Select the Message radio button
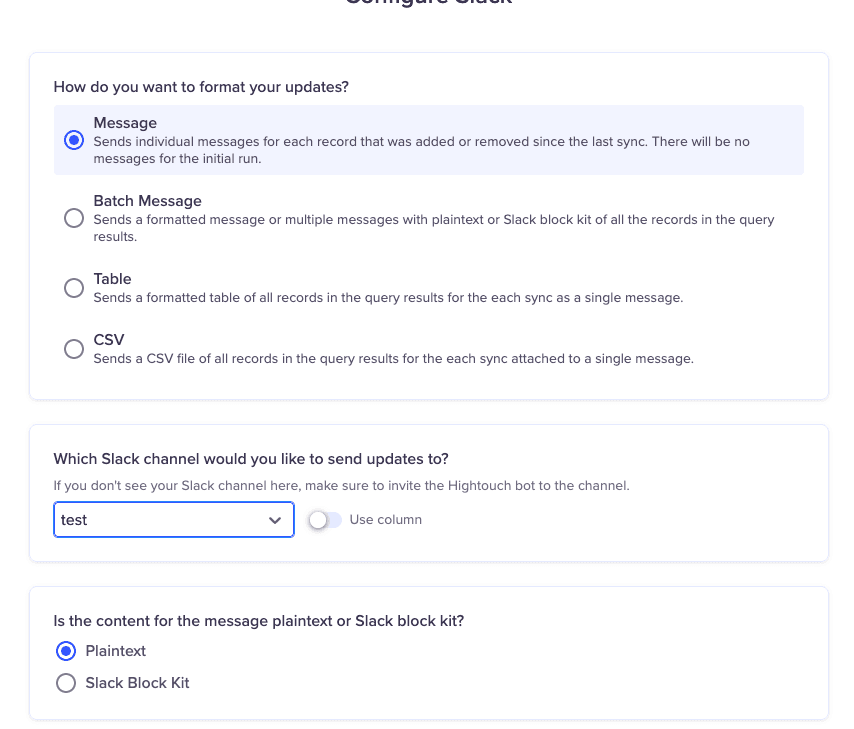The image size is (854, 729). pos(73,140)
